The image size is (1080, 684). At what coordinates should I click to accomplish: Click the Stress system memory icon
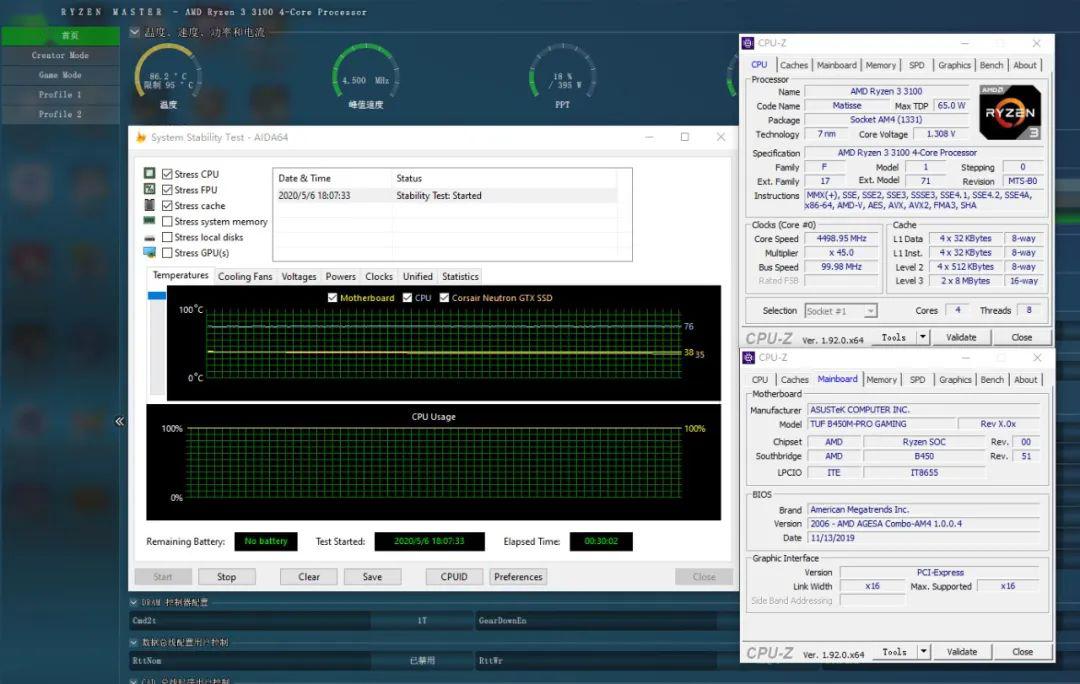point(149,220)
